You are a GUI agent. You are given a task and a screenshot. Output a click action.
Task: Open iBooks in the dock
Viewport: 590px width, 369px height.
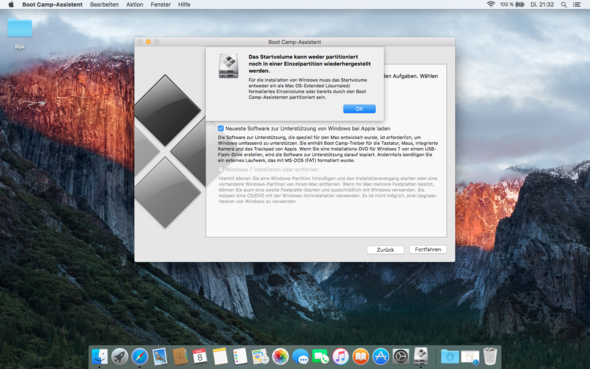pos(360,356)
